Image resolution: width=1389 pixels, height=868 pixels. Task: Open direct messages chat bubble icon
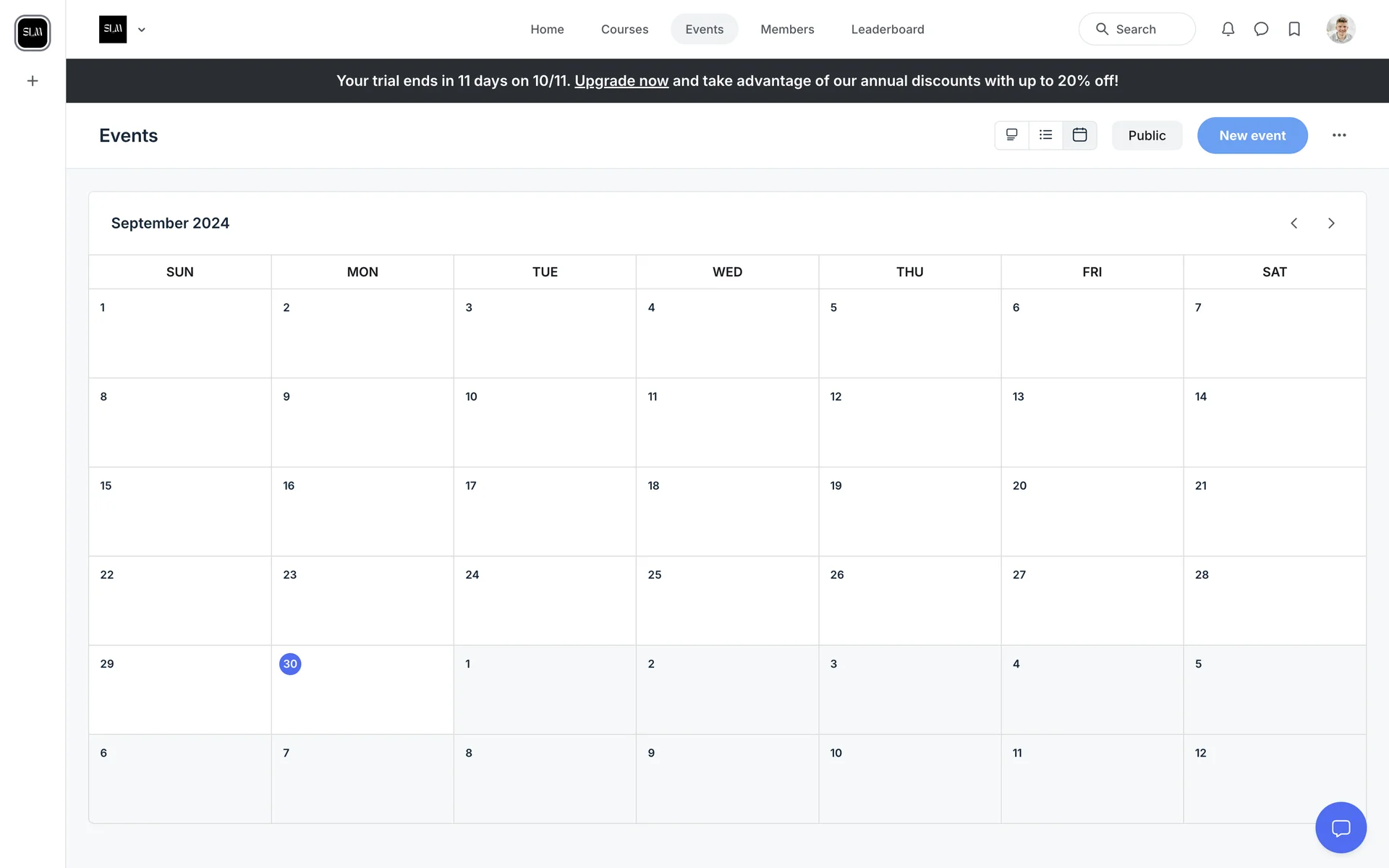click(1261, 29)
